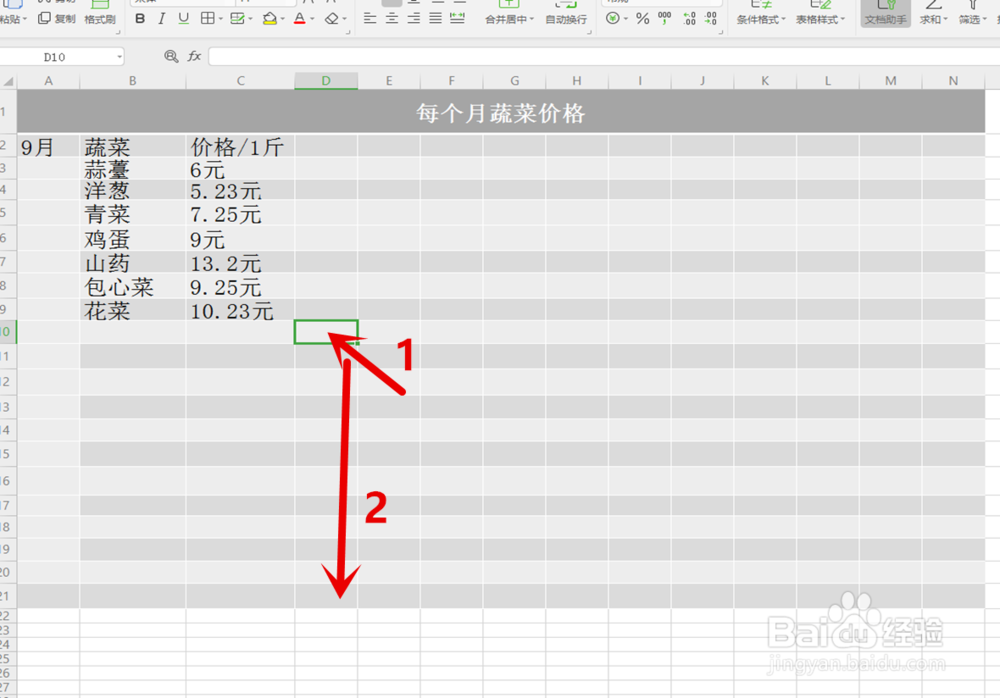Select cell 山药
Image resolution: width=1000 pixels, height=698 pixels.
point(133,262)
